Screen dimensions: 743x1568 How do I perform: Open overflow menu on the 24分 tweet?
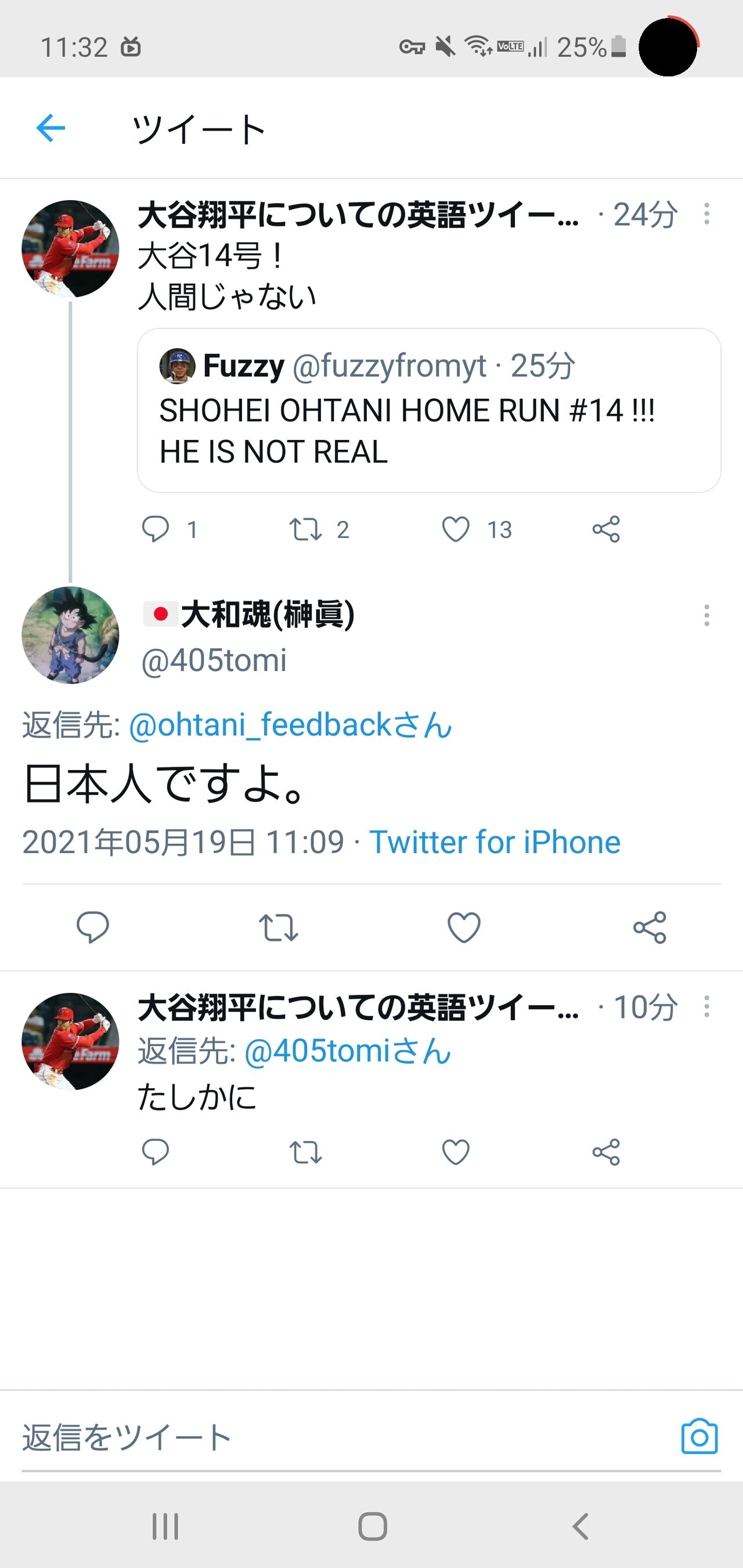(x=706, y=214)
